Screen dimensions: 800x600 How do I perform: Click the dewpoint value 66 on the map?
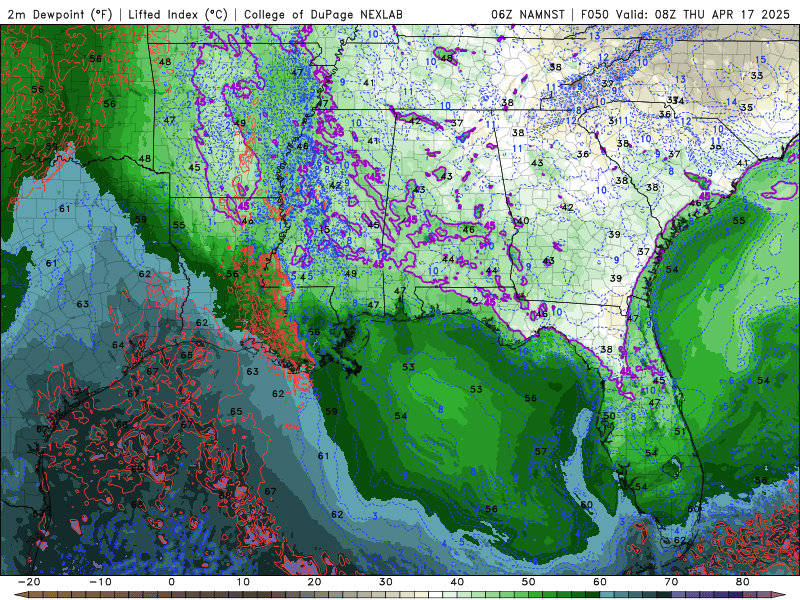tap(186, 355)
